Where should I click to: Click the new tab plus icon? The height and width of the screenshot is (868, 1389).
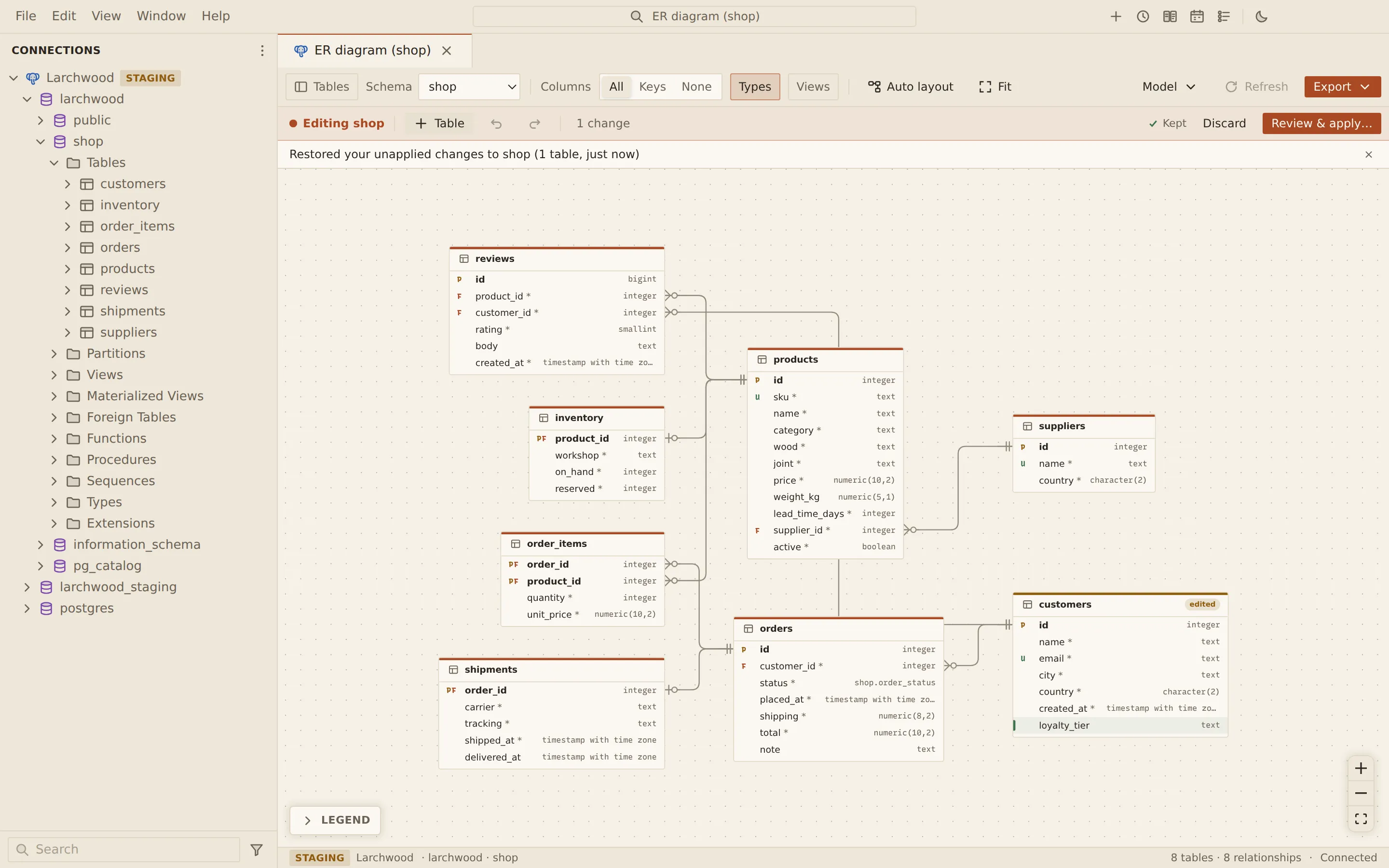(x=1115, y=17)
